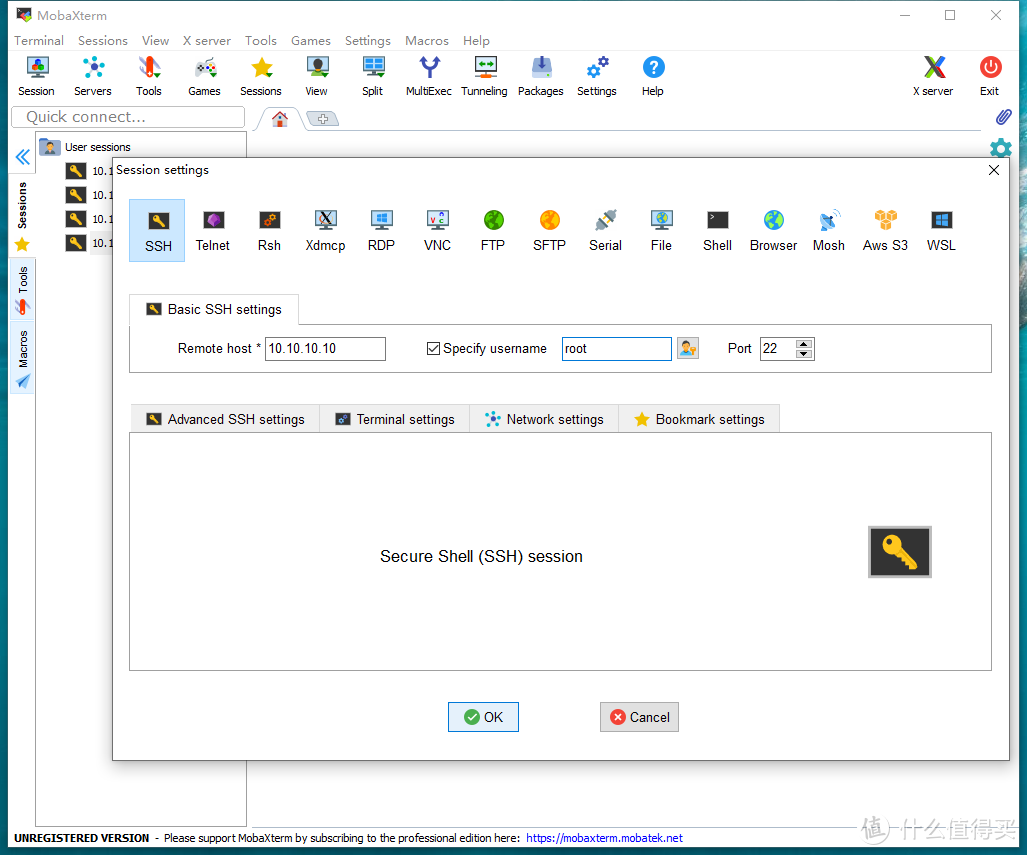Click the Quick connect search box
The height and width of the screenshot is (855, 1027).
128,117
